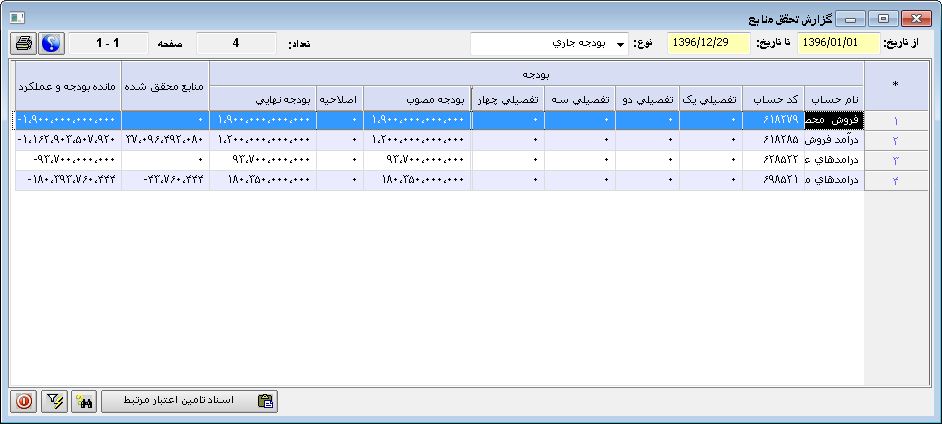The height and width of the screenshot is (424, 942).
Task: Click the account name cell درآمد فروش
Action: click(834, 141)
